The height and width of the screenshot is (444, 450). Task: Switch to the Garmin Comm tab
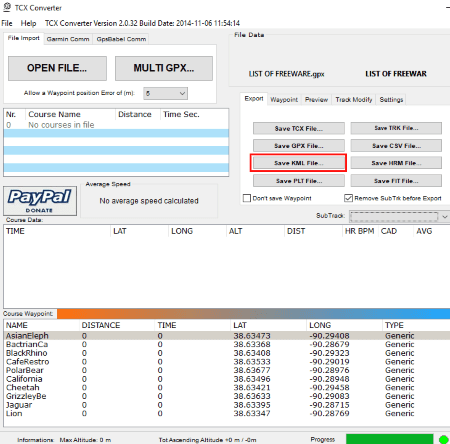[68, 39]
